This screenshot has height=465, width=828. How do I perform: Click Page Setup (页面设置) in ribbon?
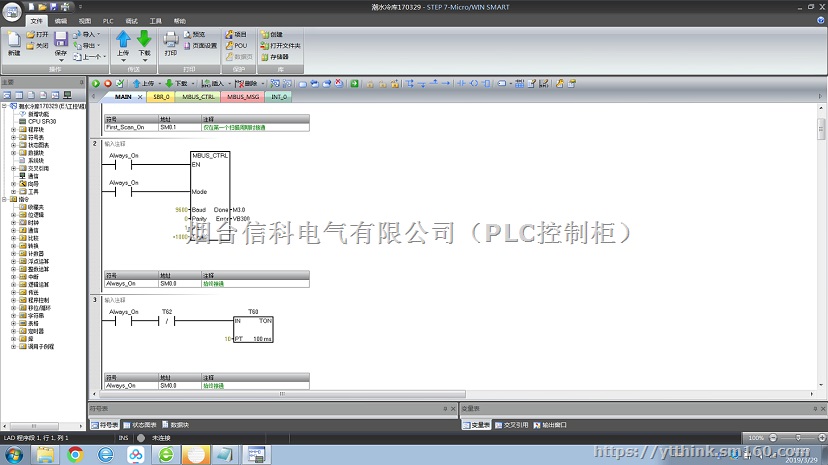(200, 46)
